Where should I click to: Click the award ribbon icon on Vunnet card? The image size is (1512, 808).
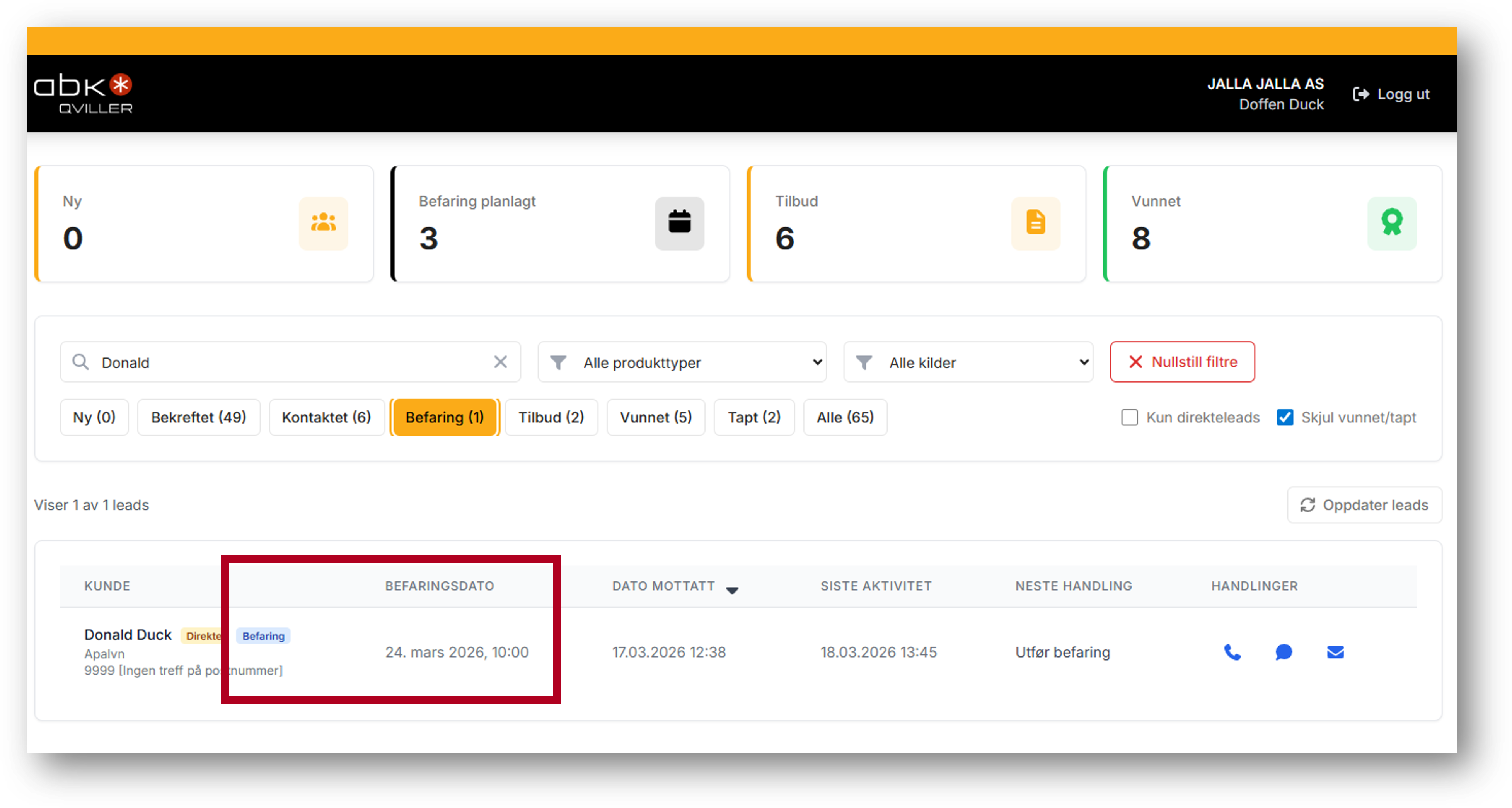point(1392,223)
